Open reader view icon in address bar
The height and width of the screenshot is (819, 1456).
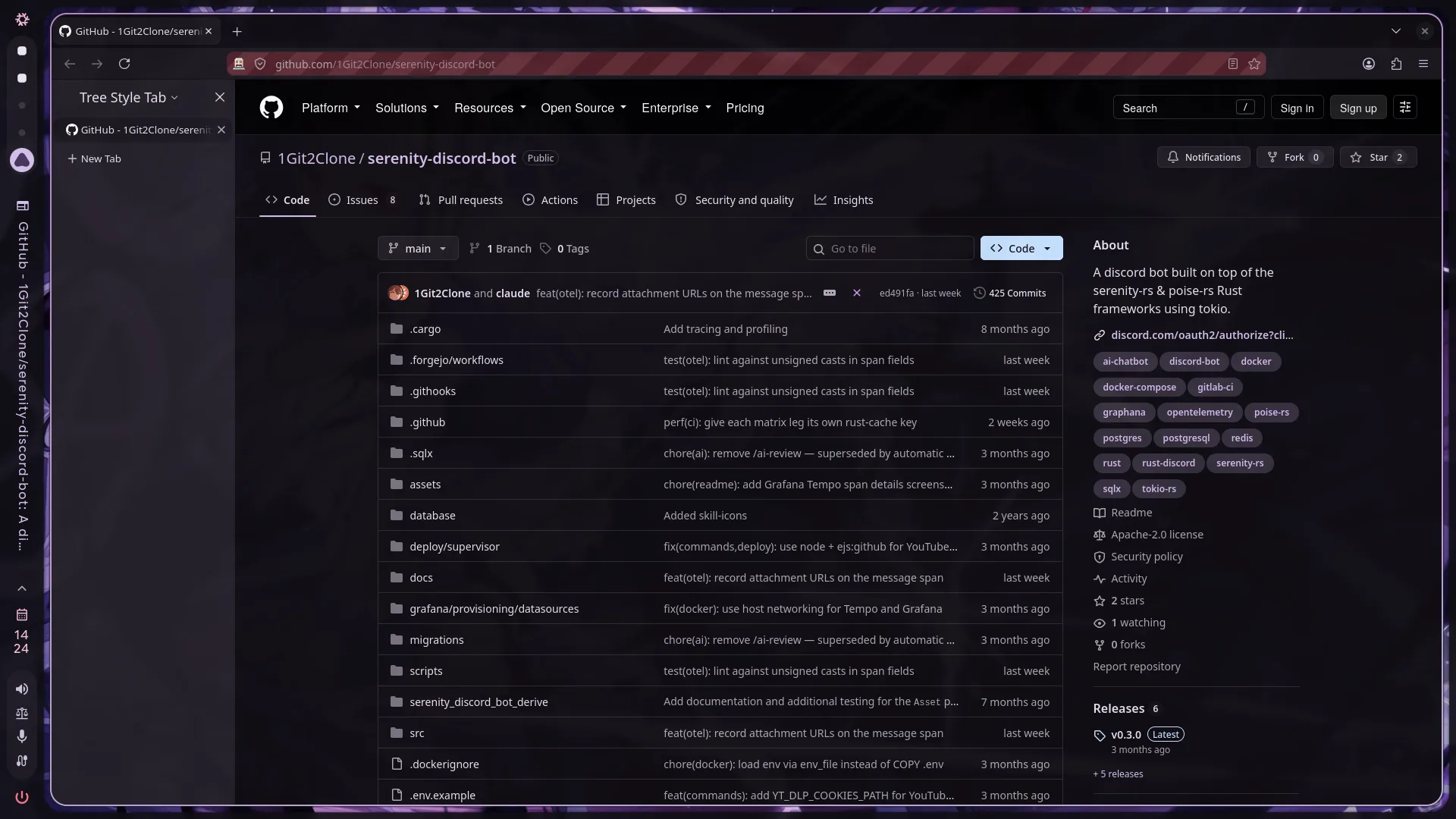pyautogui.click(x=1233, y=64)
